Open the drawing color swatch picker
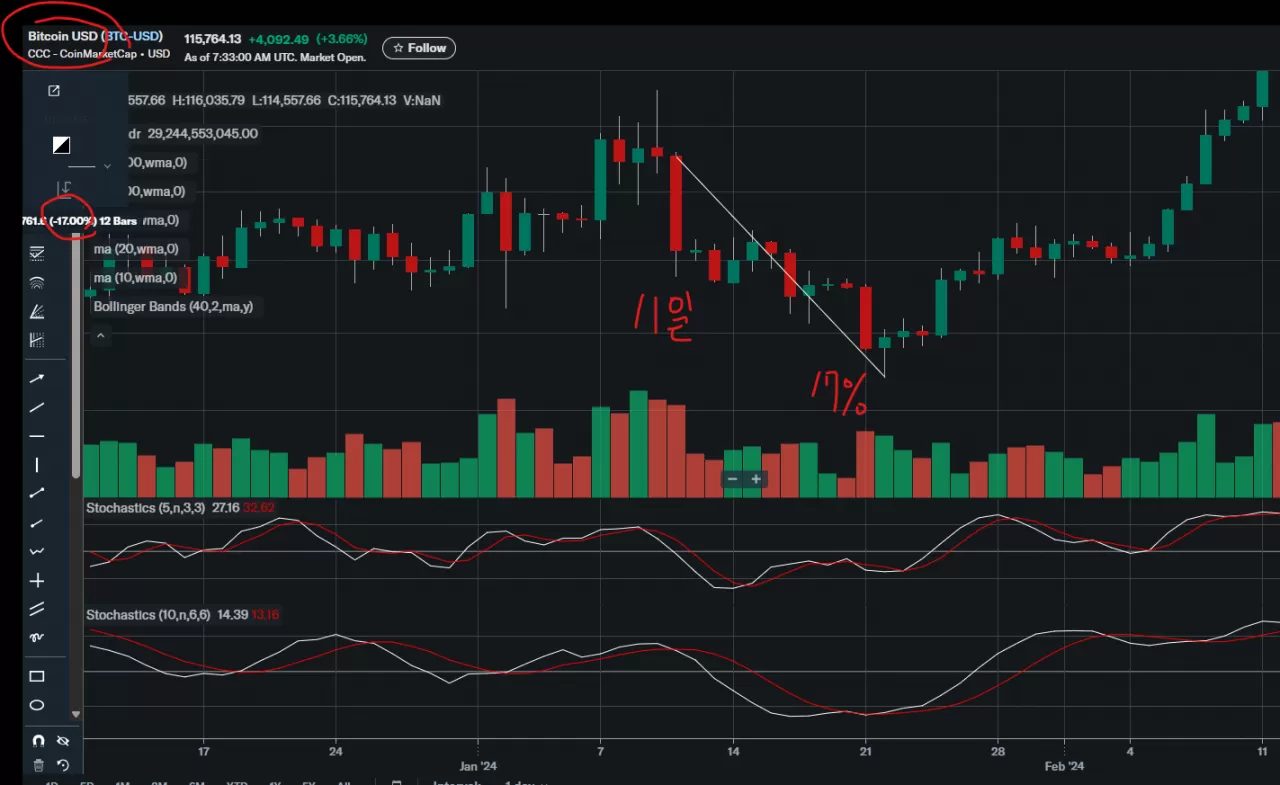 click(60, 145)
